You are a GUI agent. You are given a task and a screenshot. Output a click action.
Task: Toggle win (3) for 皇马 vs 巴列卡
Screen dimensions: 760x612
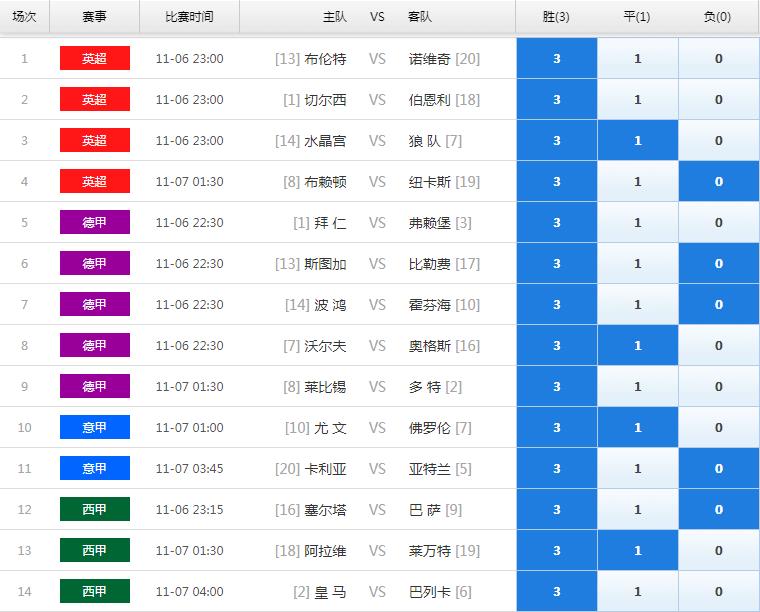click(556, 591)
